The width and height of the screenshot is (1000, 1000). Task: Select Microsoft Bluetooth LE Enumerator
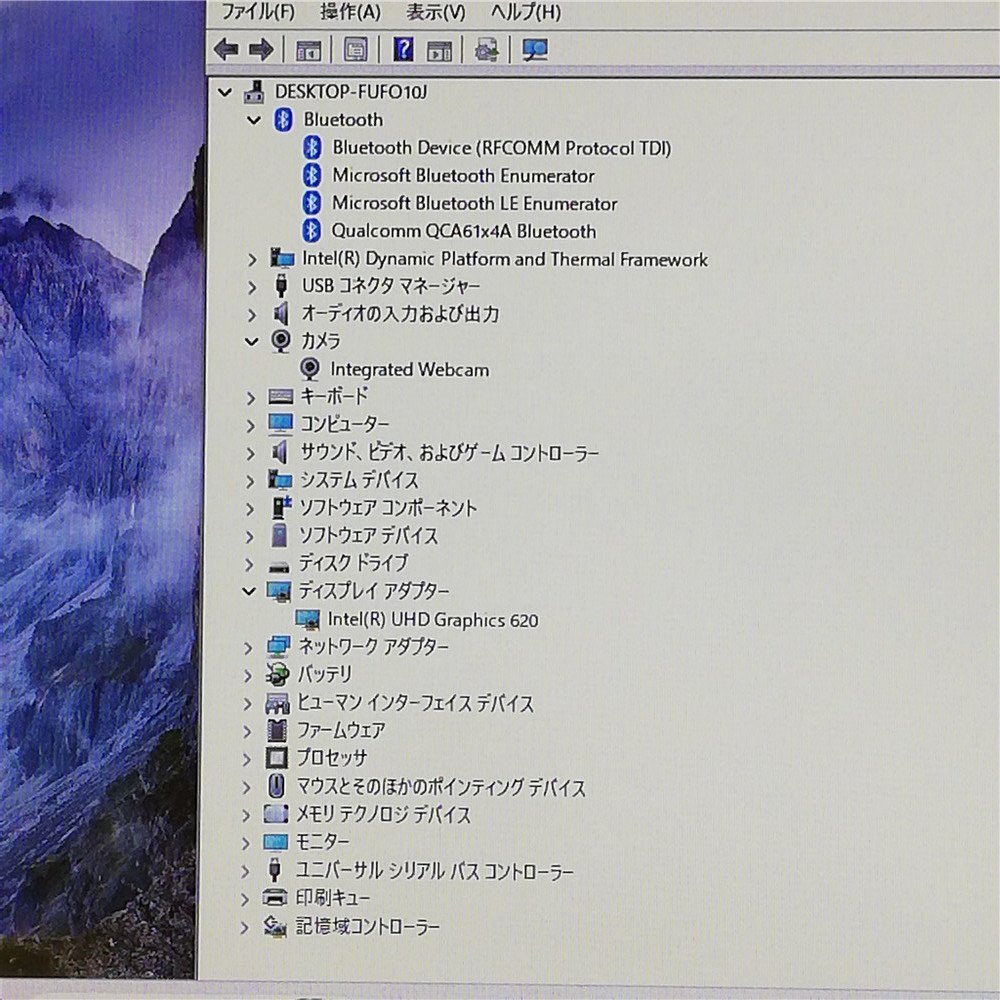click(474, 203)
